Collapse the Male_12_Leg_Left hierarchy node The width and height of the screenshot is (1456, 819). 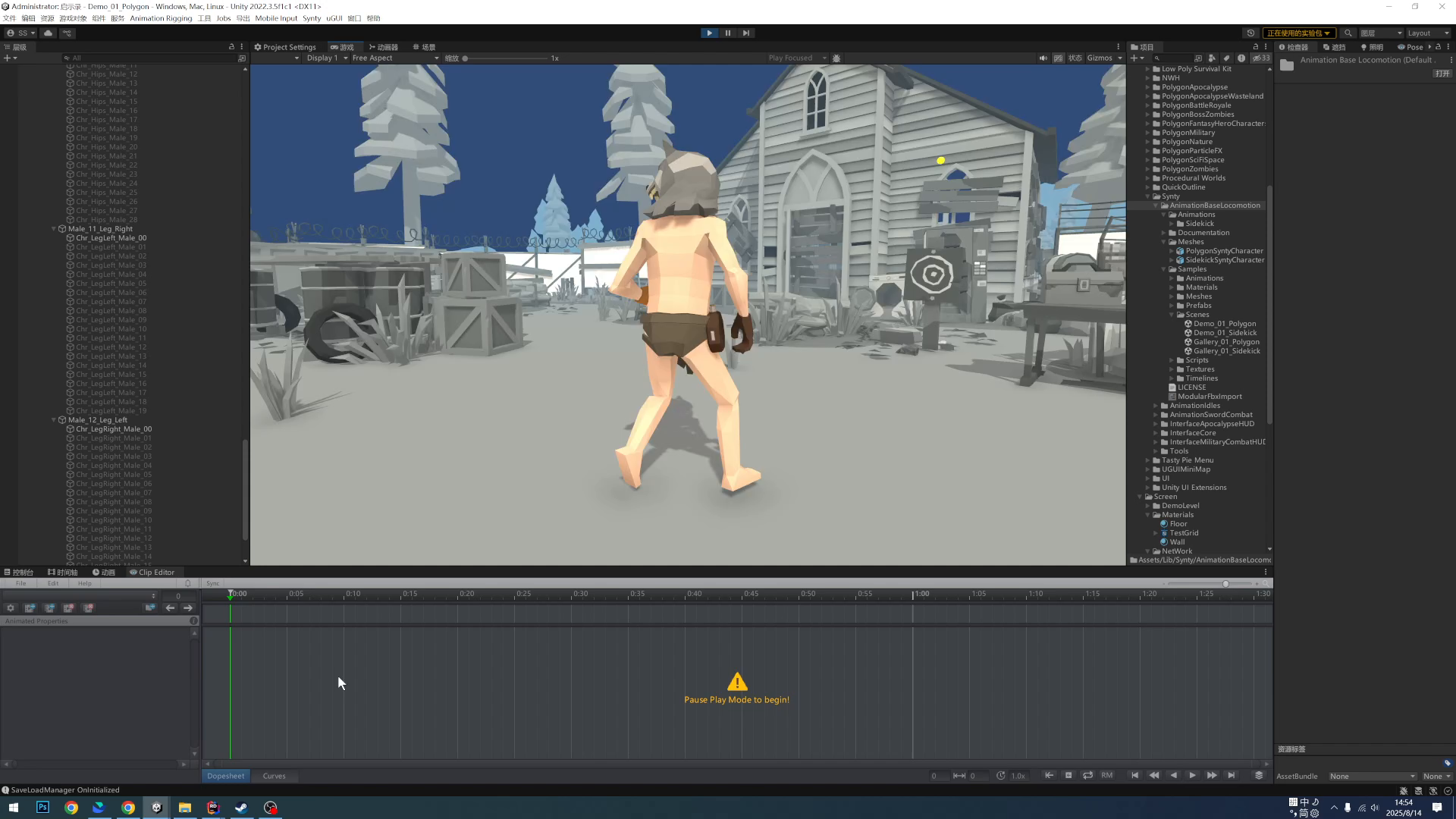click(x=54, y=420)
